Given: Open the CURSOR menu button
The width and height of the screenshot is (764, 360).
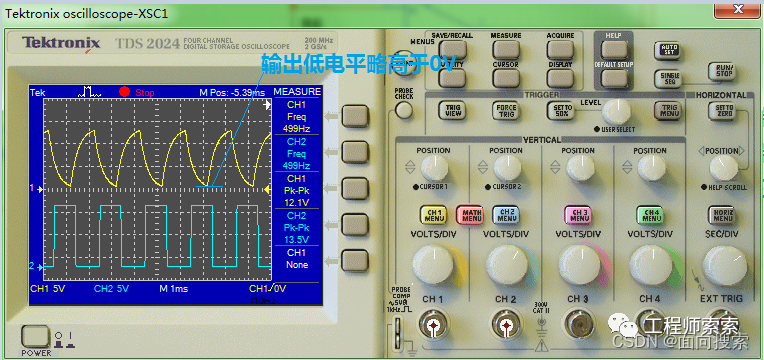Looking at the screenshot, I should click(506, 78).
